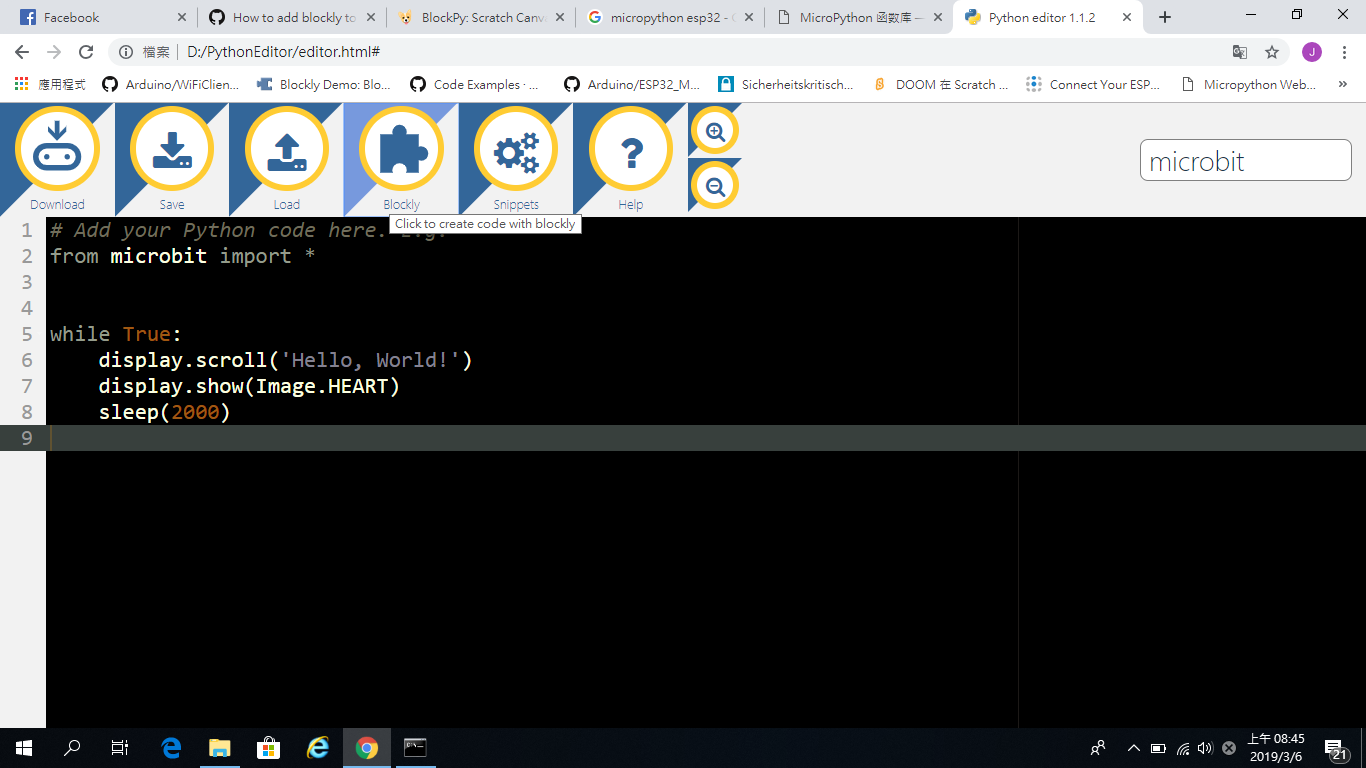Click the Blockly puzzle-piece icon
Viewport: 1366px width, 768px height.
[x=401, y=148]
